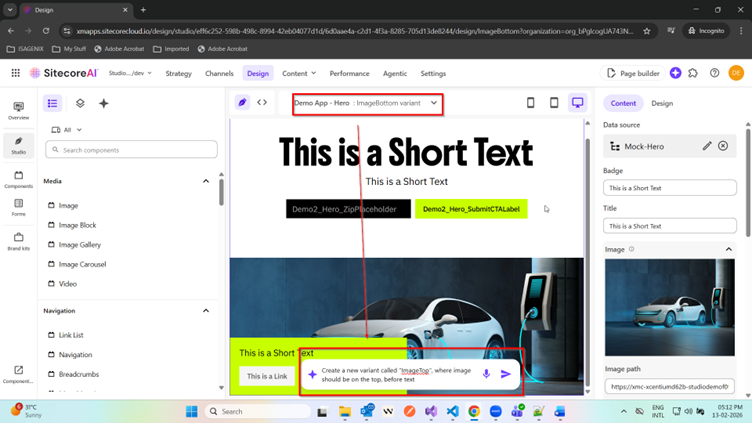
Task: Collapse the Image section in the right panel
Action: click(x=728, y=249)
